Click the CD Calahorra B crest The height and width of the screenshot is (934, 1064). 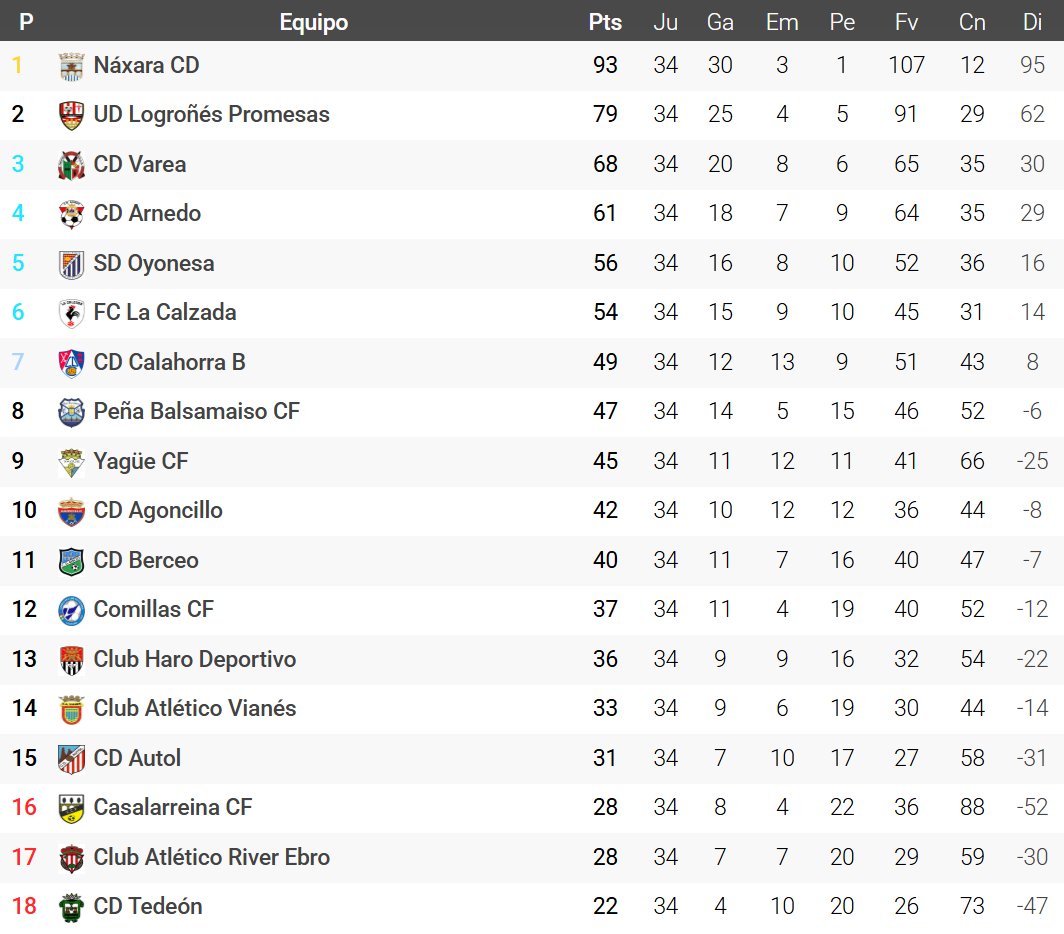[71, 362]
